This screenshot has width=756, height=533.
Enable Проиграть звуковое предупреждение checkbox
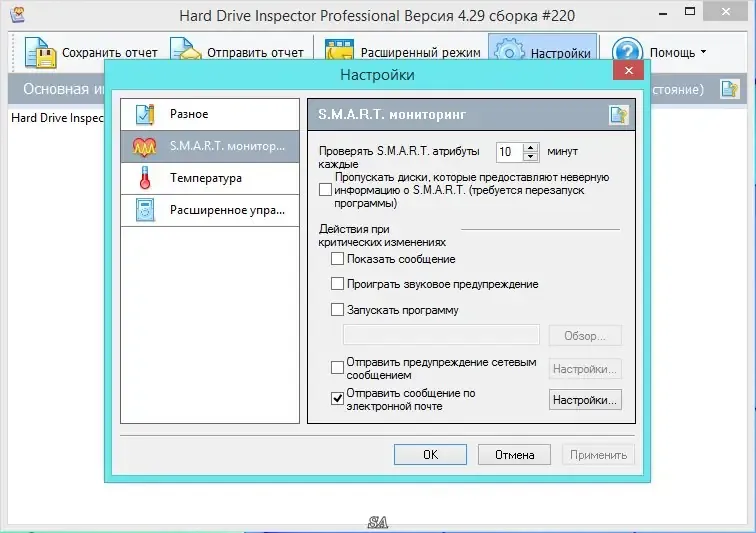338,284
